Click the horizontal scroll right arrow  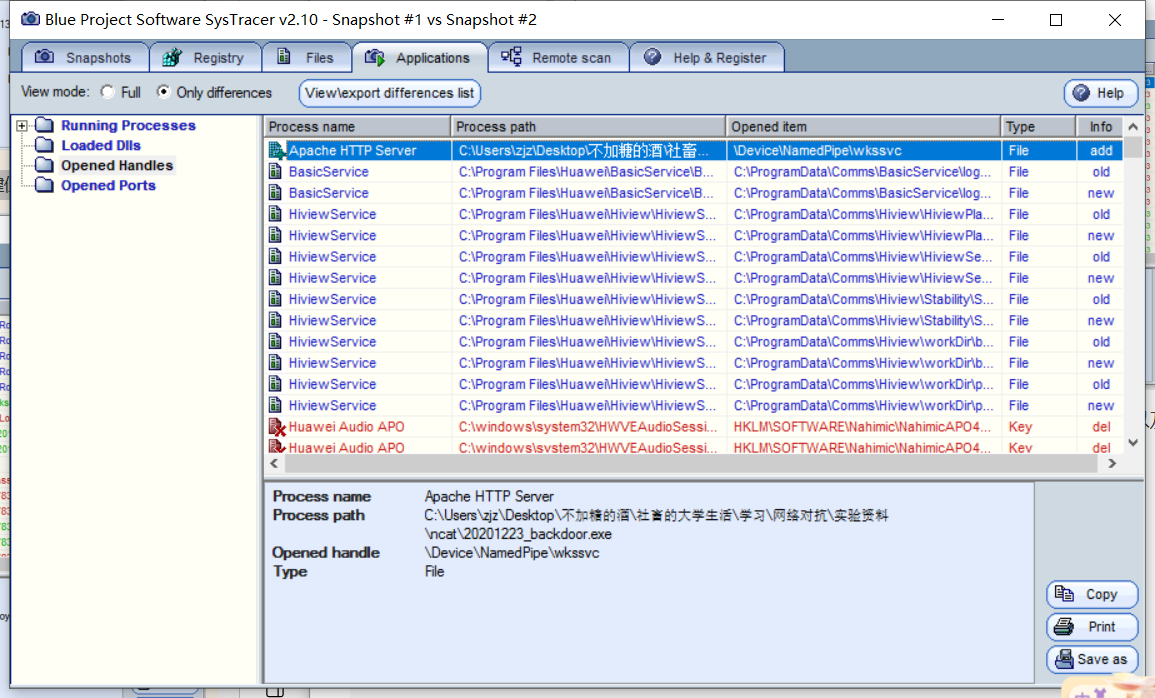1112,463
